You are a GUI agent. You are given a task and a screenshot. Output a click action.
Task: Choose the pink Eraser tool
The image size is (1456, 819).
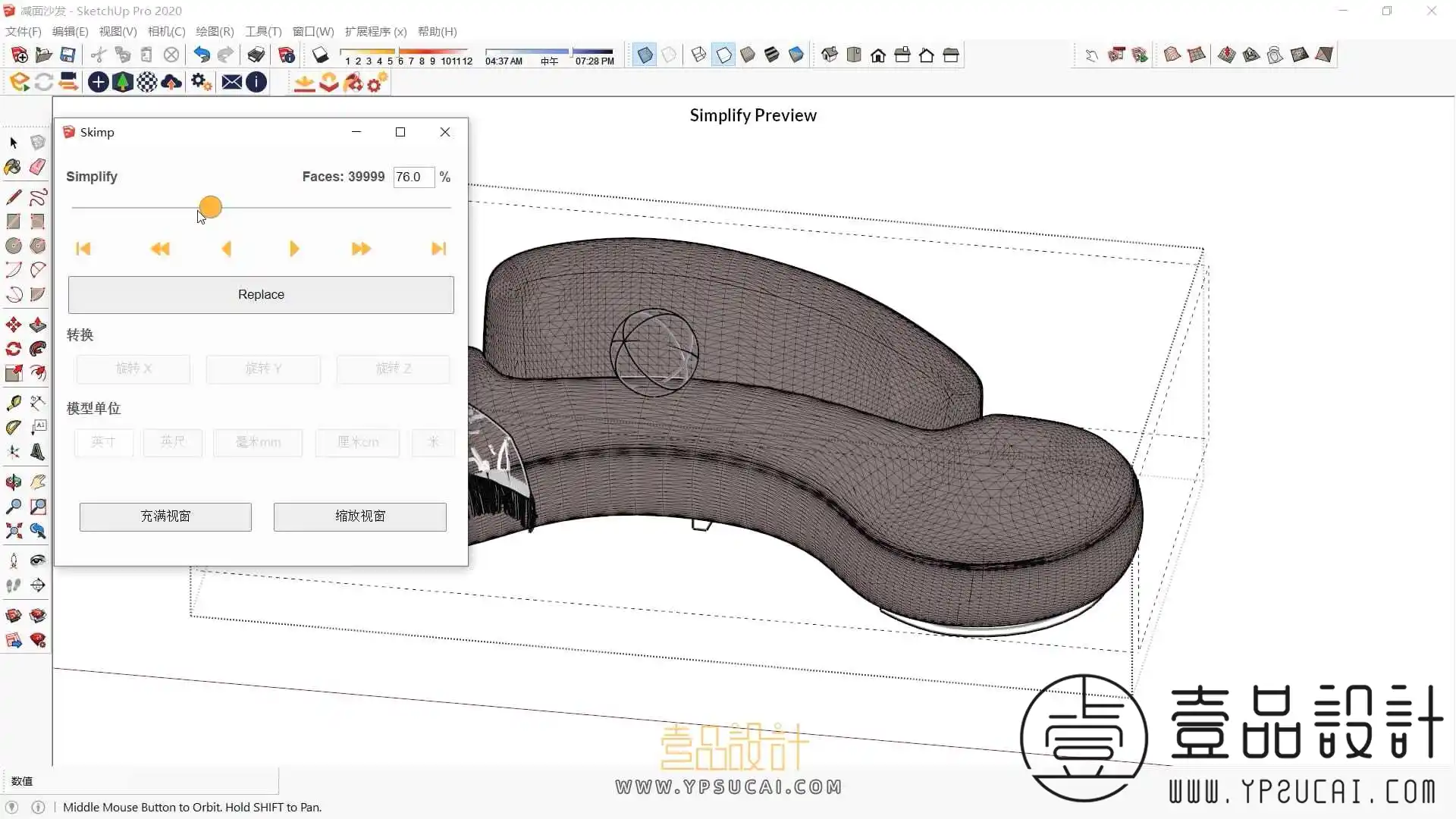pos(38,167)
